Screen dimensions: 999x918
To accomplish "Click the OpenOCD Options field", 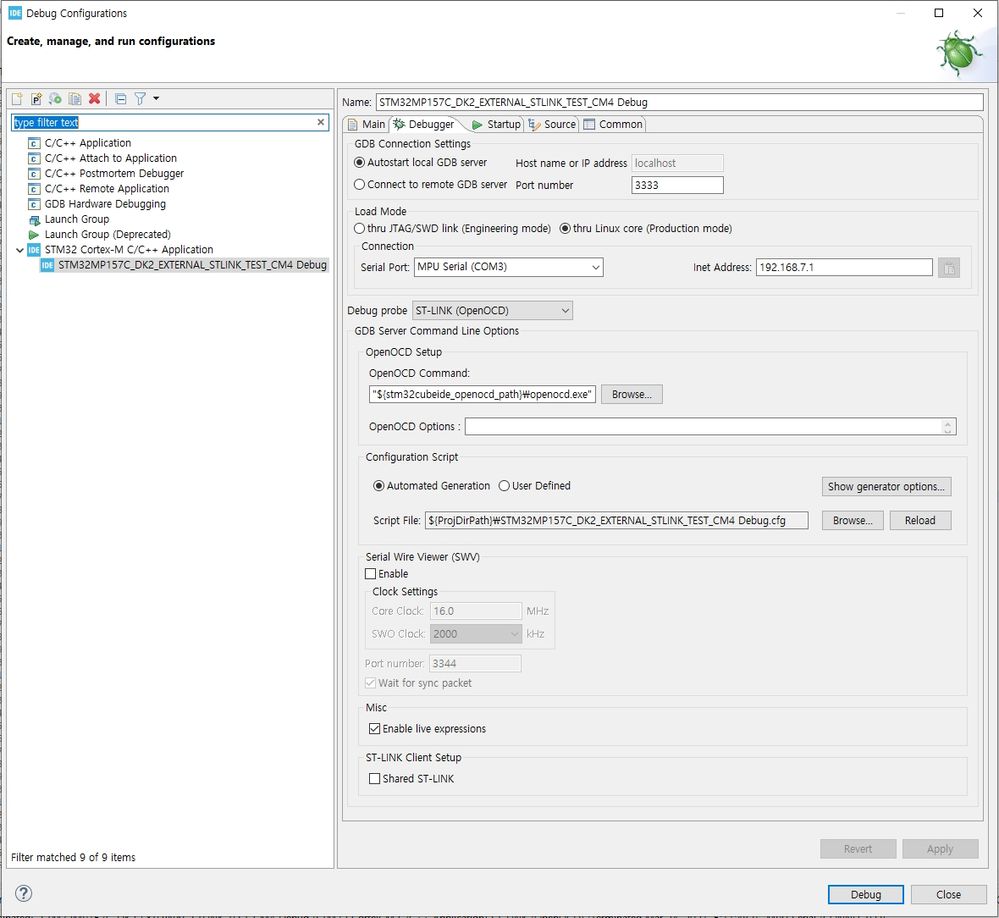I will coord(703,426).
